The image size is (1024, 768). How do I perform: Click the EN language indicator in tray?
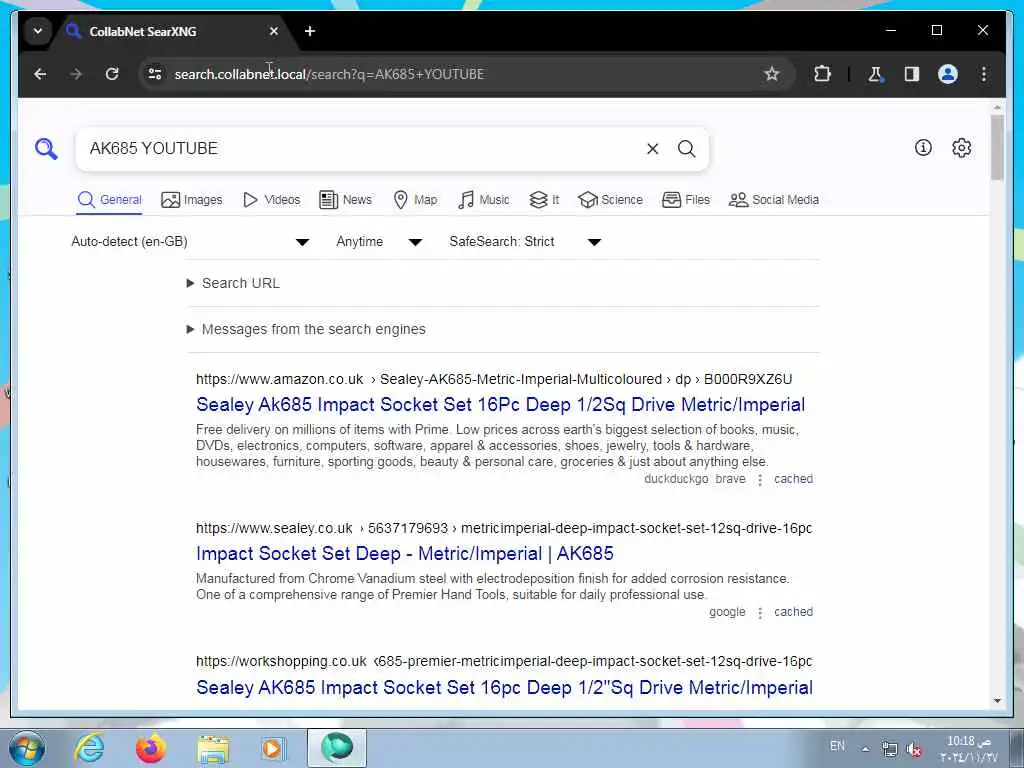(837, 746)
